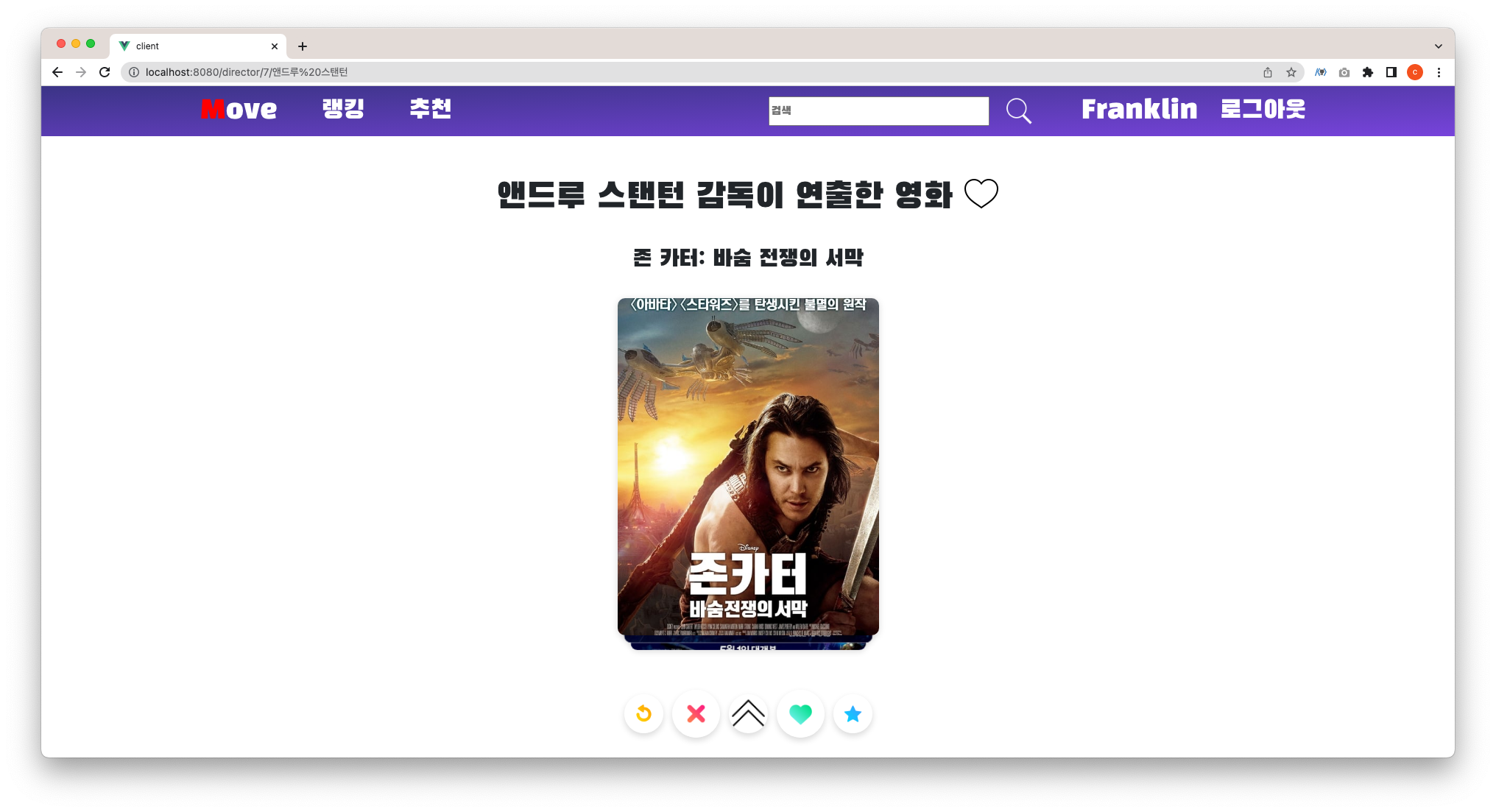
Task: Open the 추천 recommendation menu
Action: point(431,109)
